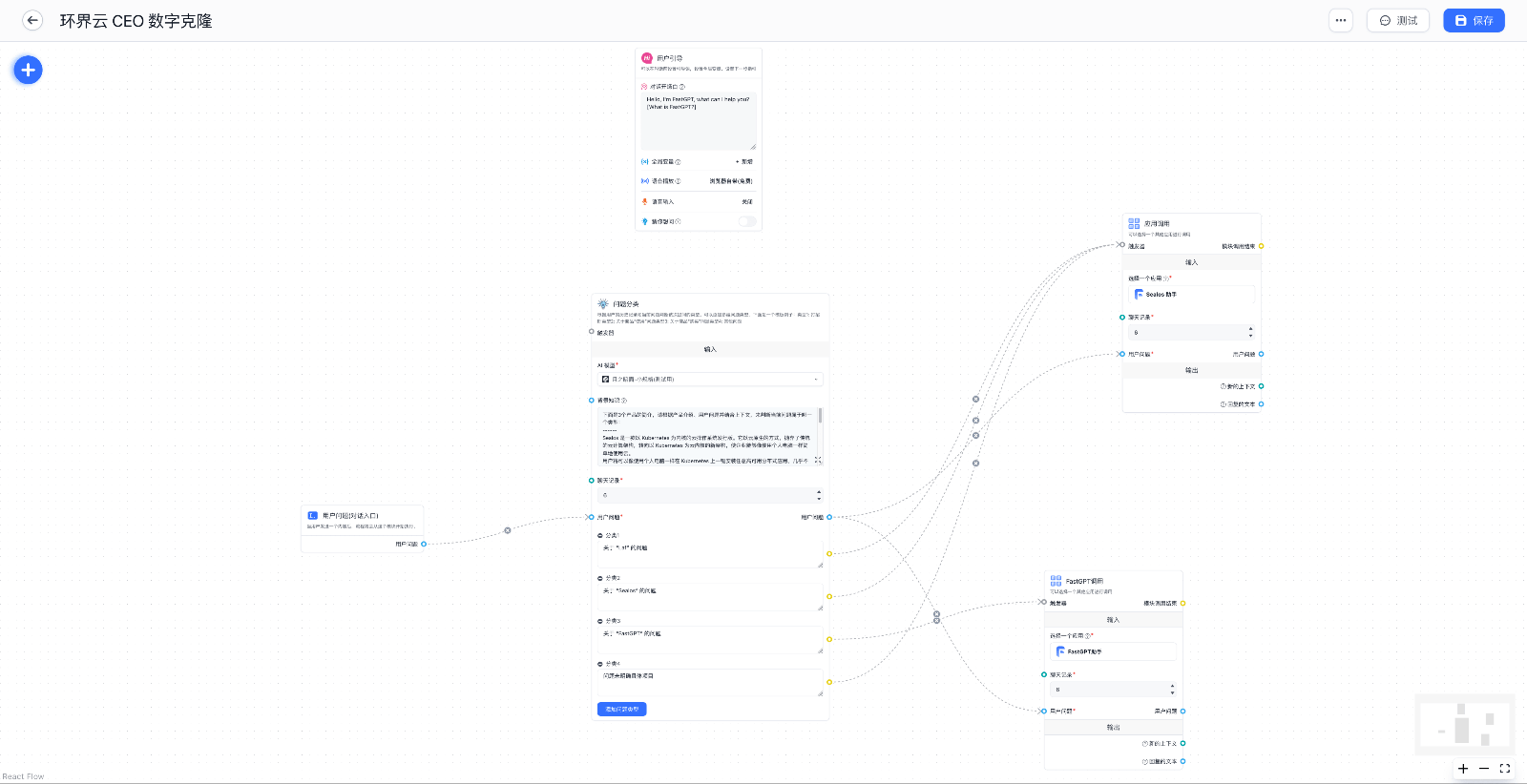Open the 语音播放 browser voice selector
Screen dimensions: 1527x784
tap(731, 181)
